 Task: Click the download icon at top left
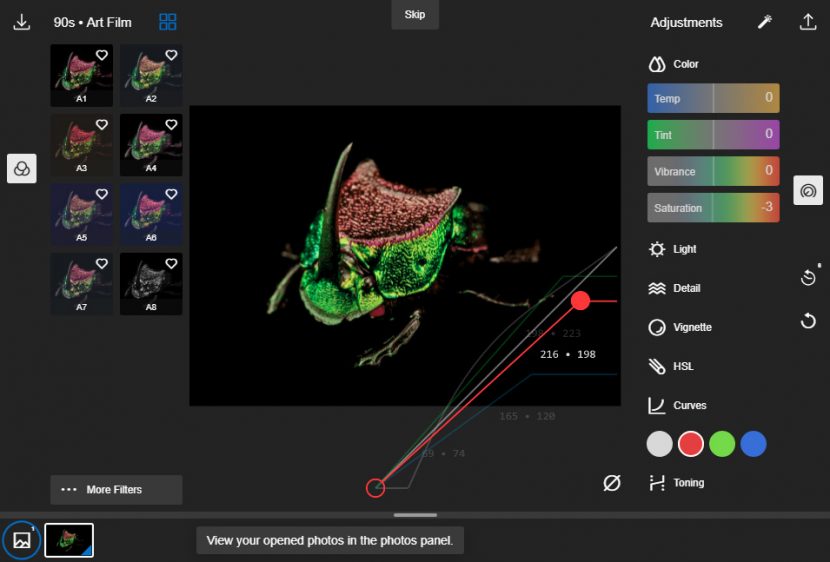pyautogui.click(x=22, y=22)
